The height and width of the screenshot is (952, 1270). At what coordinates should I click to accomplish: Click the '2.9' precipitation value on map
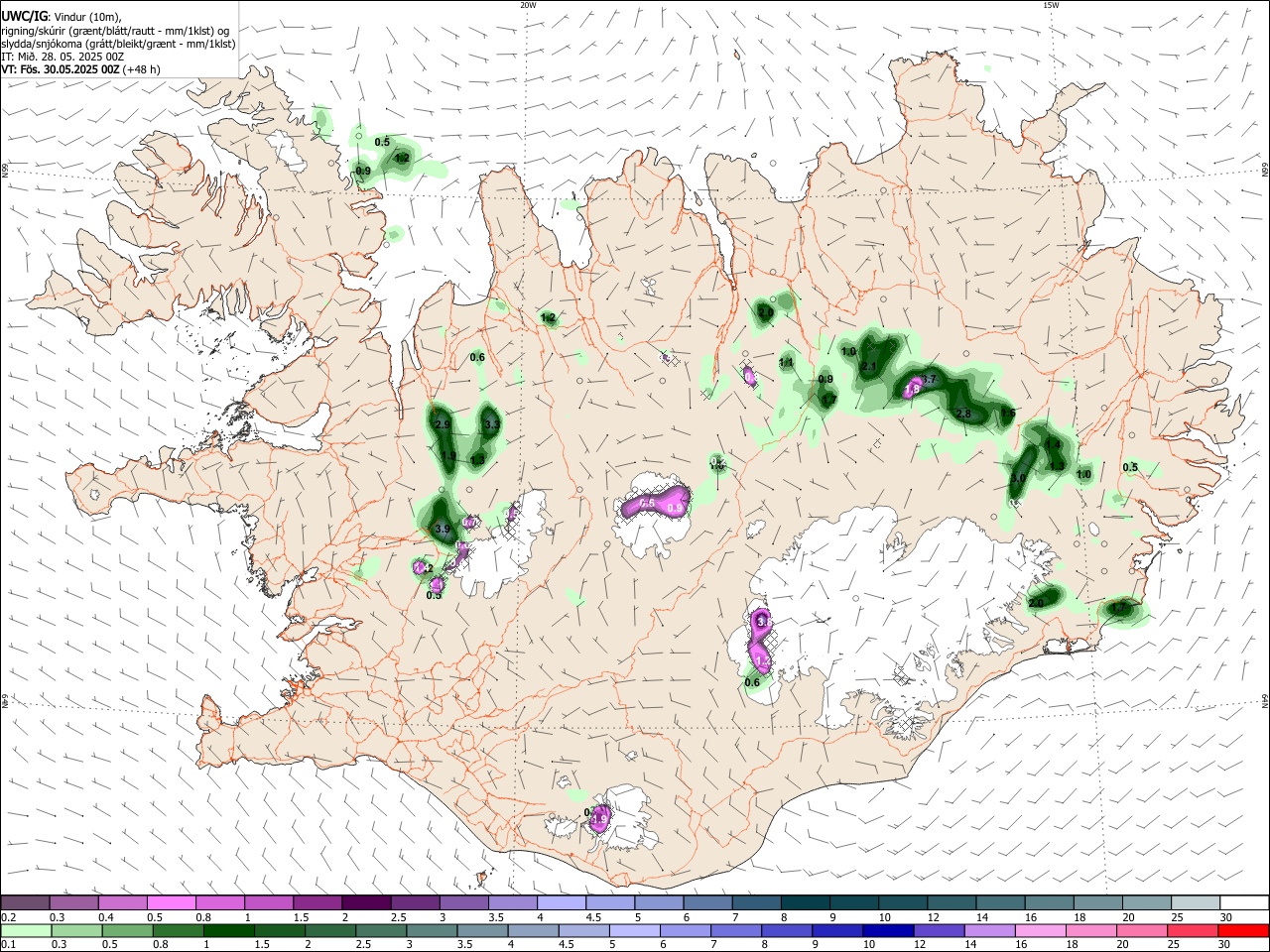pyautogui.click(x=443, y=424)
